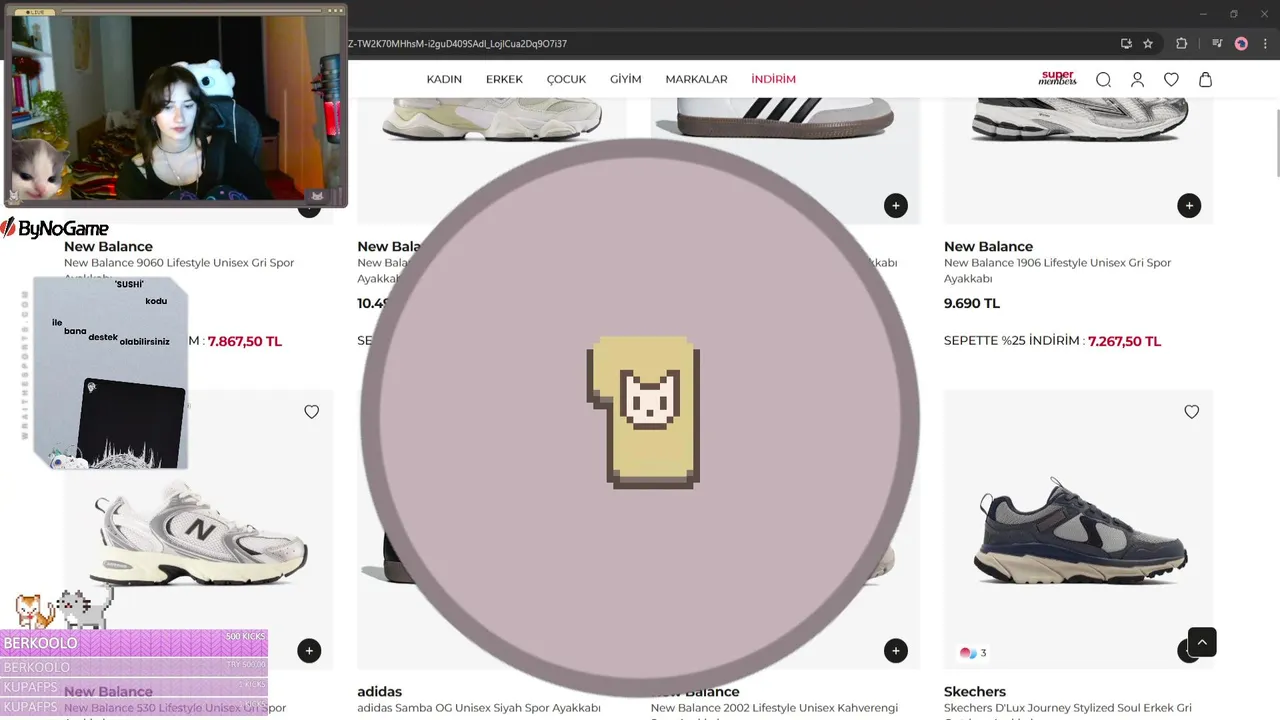Open the browser extensions puzzle icon
This screenshot has height=720, width=1280.
tap(1181, 44)
